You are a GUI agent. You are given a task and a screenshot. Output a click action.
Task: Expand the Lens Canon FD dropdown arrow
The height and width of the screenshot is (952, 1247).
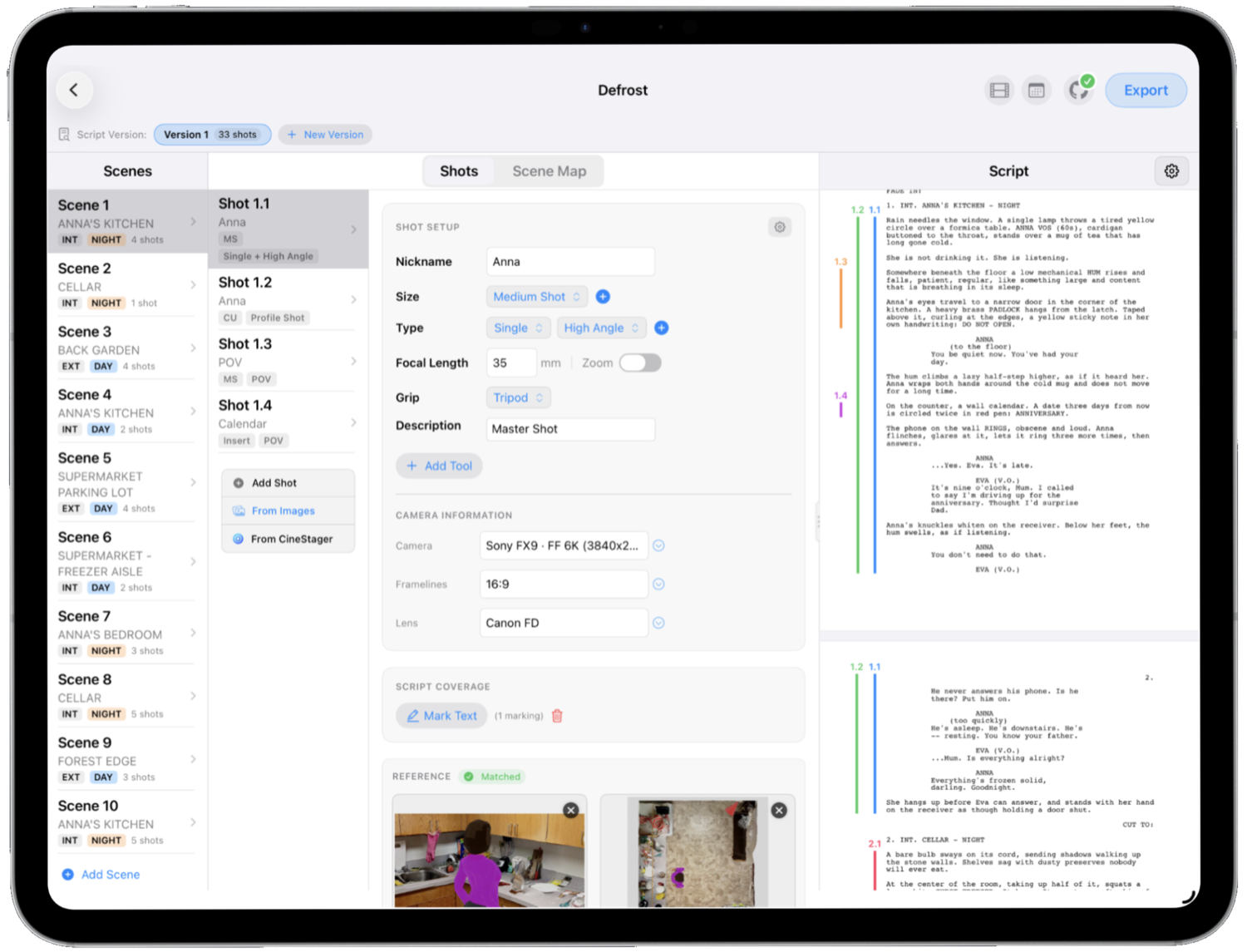[658, 624]
